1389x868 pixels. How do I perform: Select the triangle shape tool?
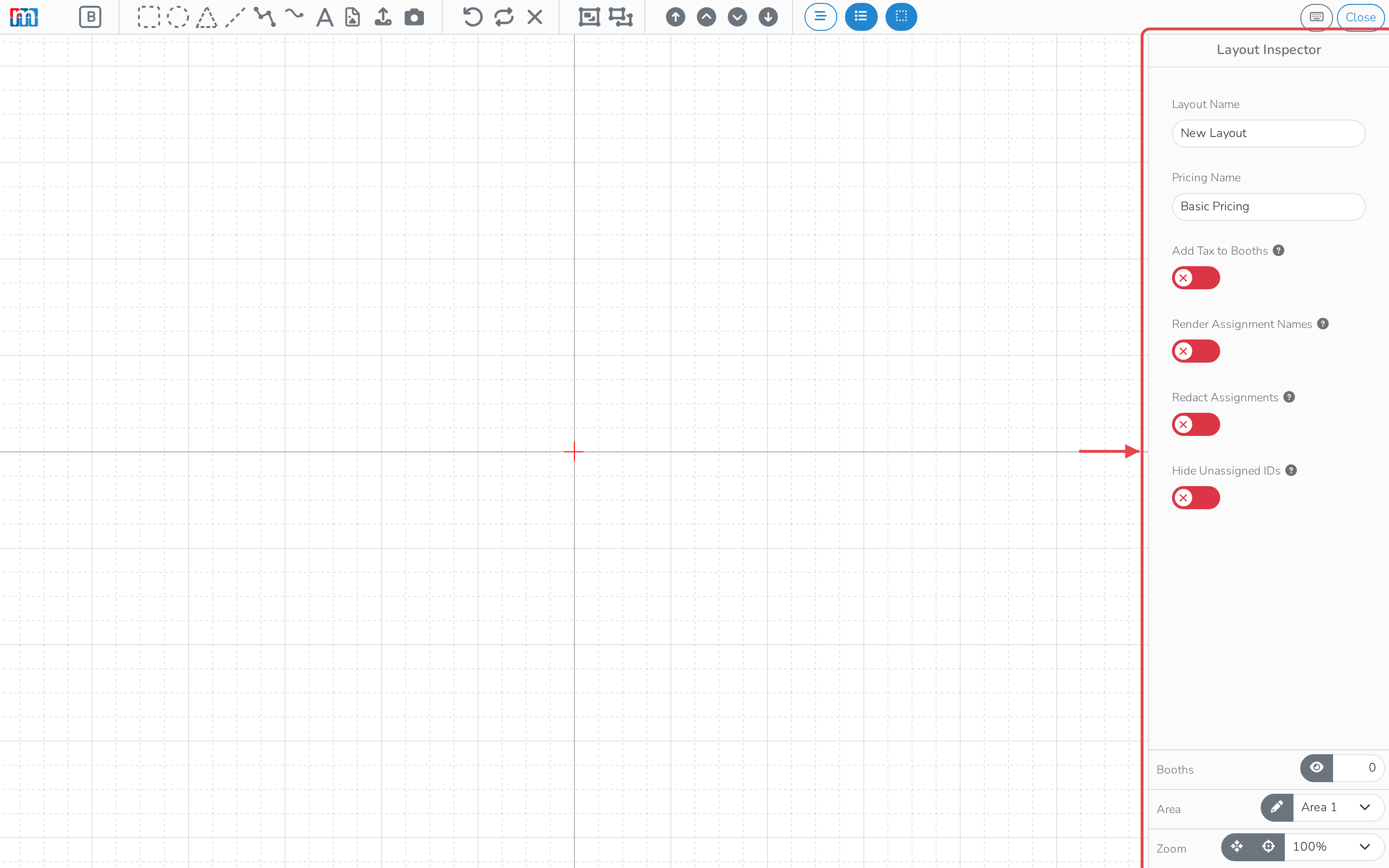click(x=206, y=18)
